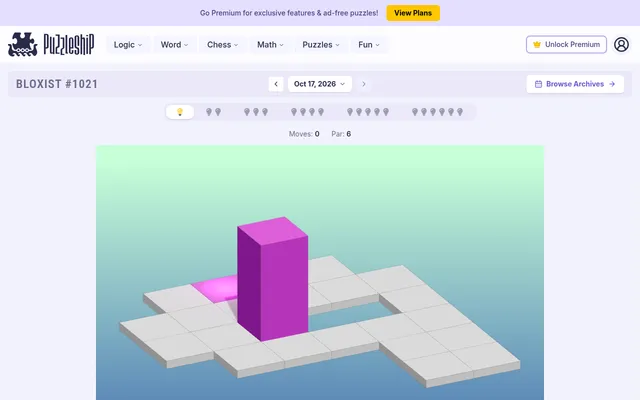Expand the Word menu

coord(174,44)
